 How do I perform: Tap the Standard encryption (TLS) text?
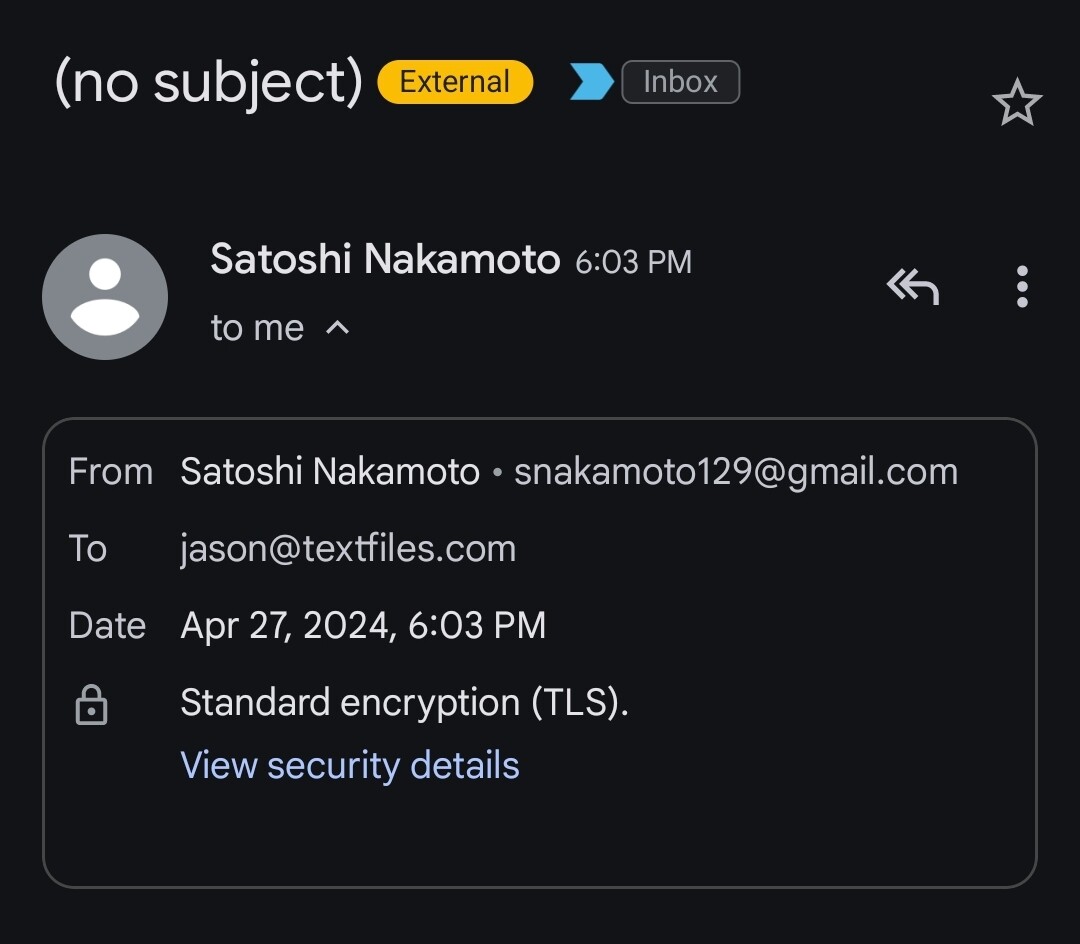click(404, 703)
